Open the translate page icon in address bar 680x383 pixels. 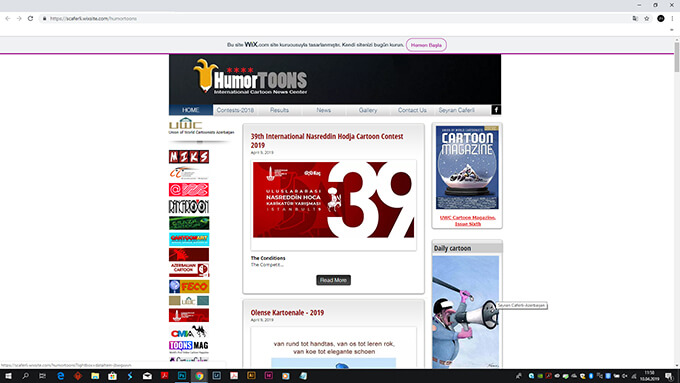(x=635, y=19)
